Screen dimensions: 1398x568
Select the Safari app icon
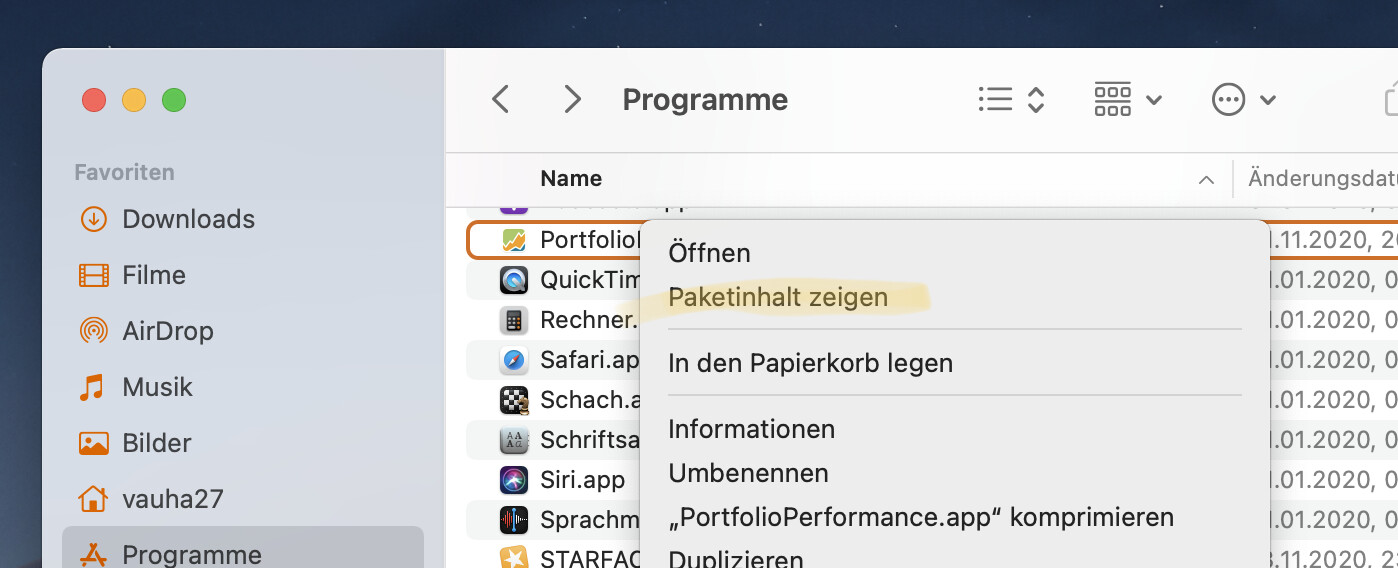(x=514, y=360)
